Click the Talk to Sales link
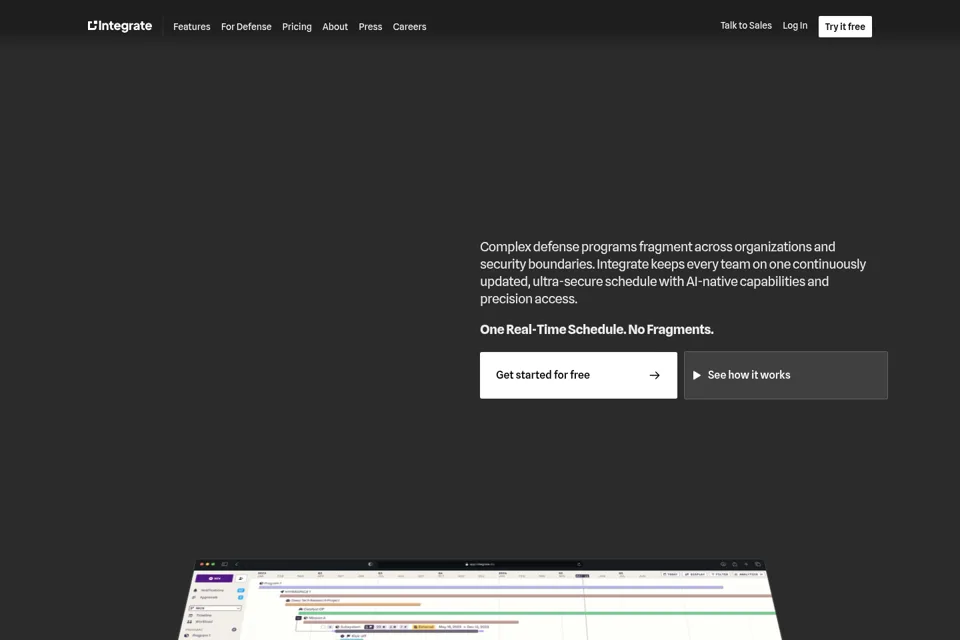Viewport: 960px width, 640px height. click(746, 25)
